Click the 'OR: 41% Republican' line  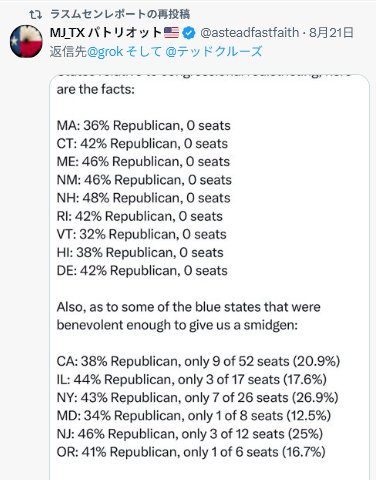191,452
